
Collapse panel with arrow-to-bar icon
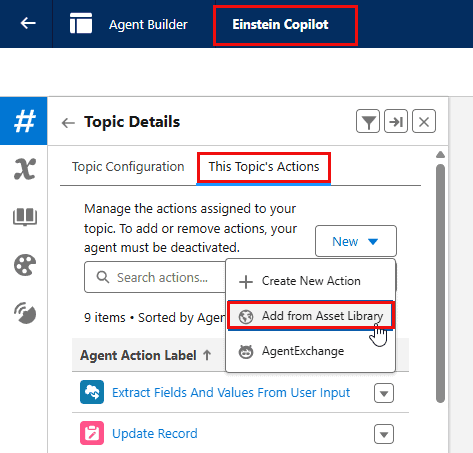pyautogui.click(x=396, y=121)
